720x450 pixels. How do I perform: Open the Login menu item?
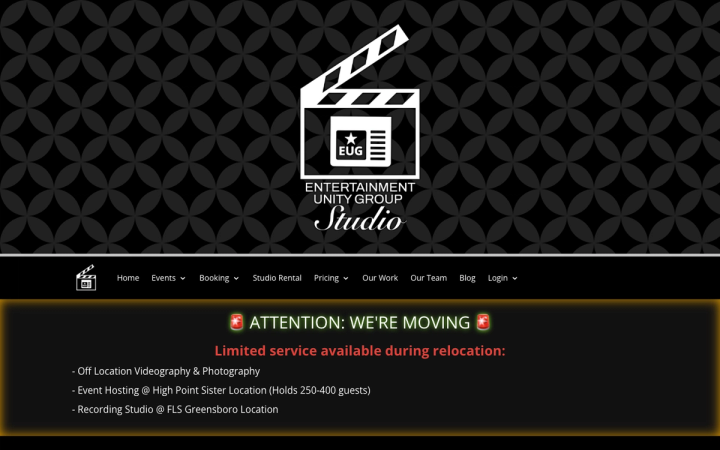(498, 278)
